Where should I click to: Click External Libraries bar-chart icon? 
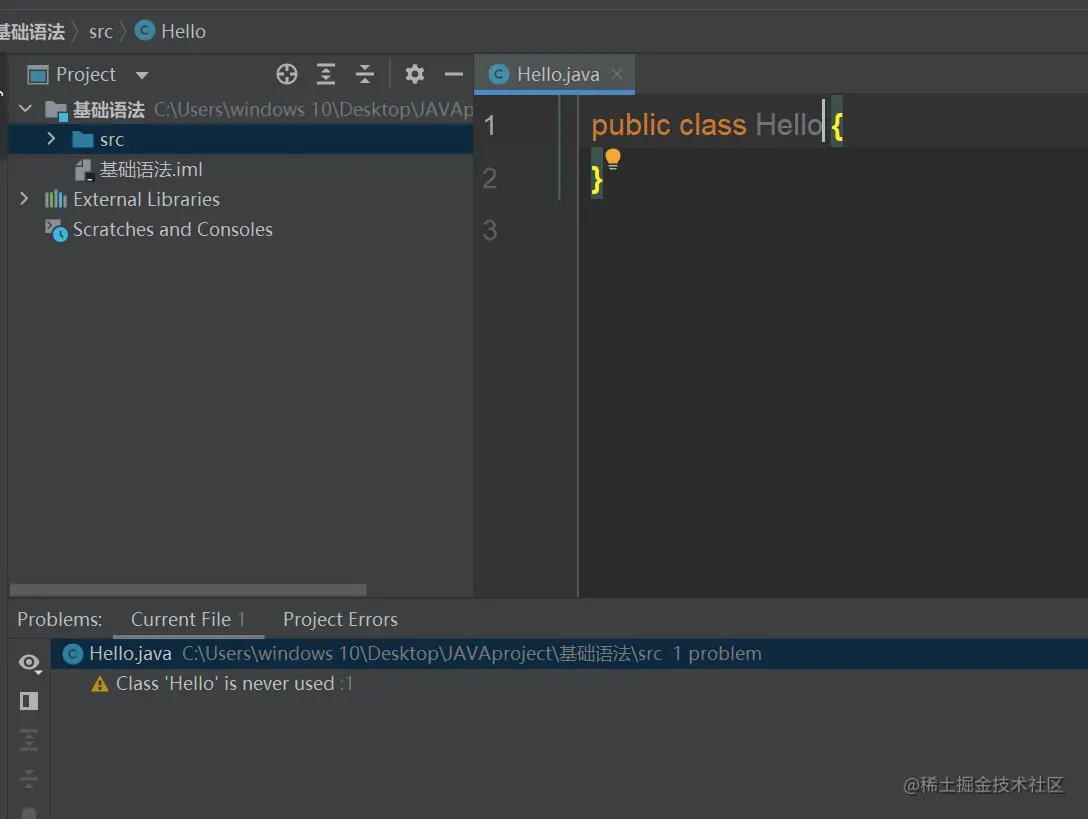pyautogui.click(x=56, y=200)
